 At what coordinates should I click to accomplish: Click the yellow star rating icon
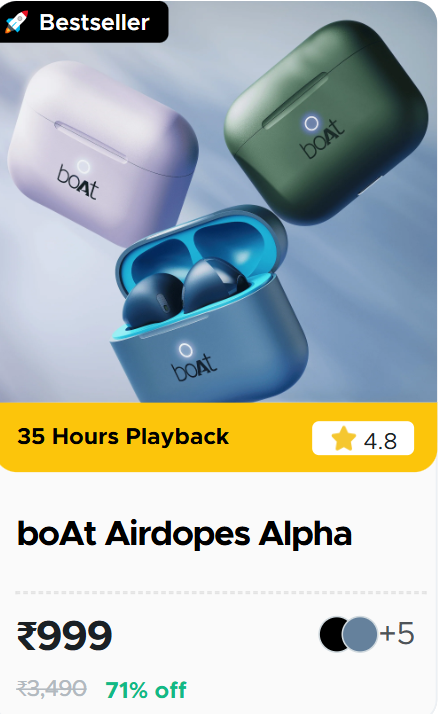click(x=343, y=439)
